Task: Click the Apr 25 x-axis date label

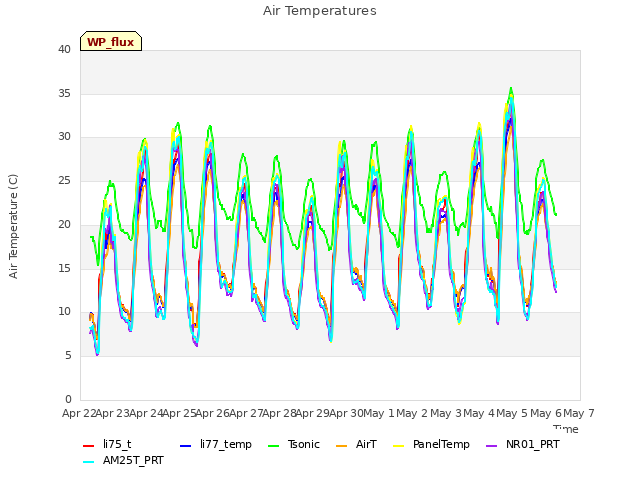Action: pos(179,413)
